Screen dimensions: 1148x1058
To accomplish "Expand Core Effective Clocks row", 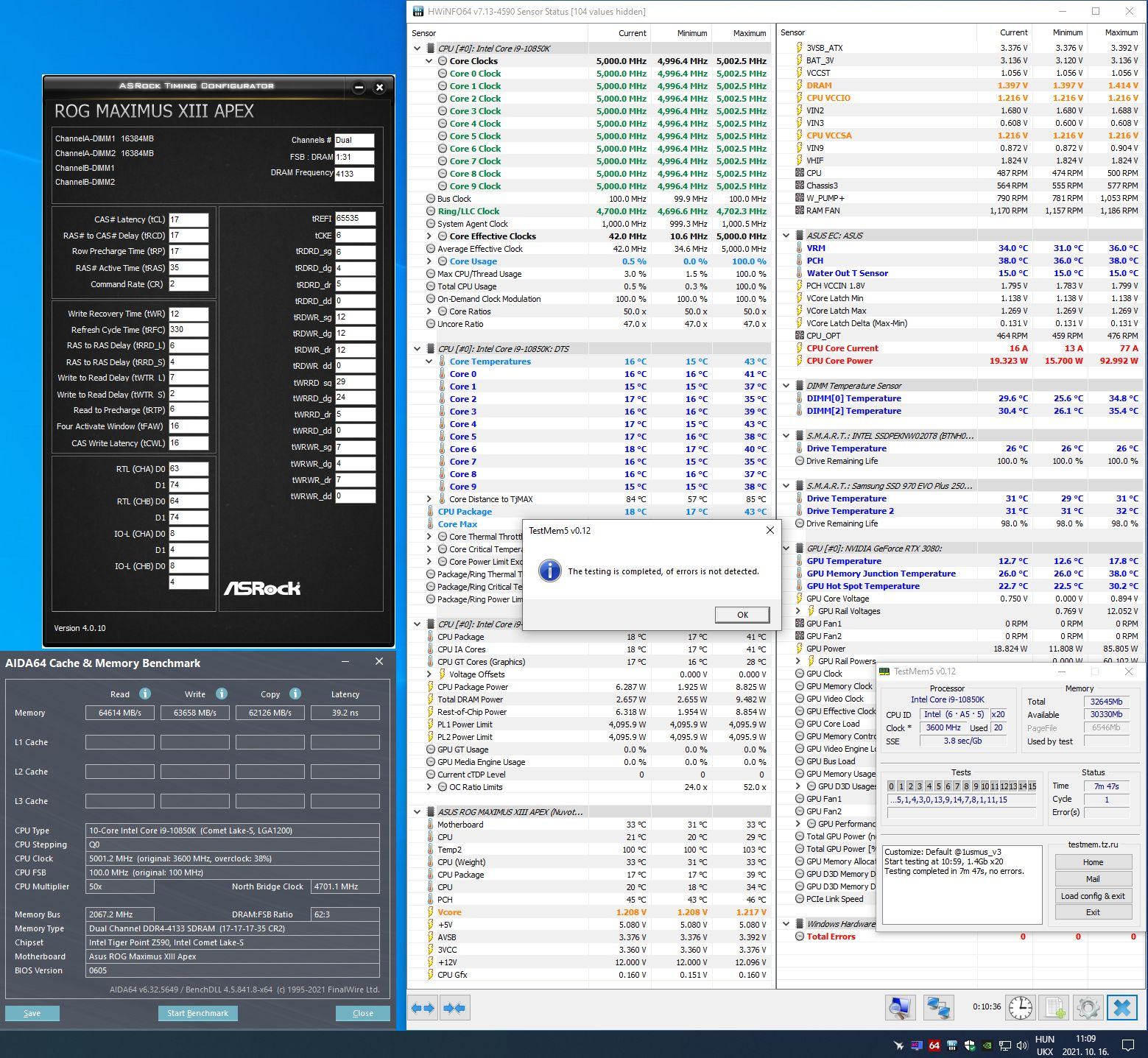I will pyautogui.click(x=429, y=236).
